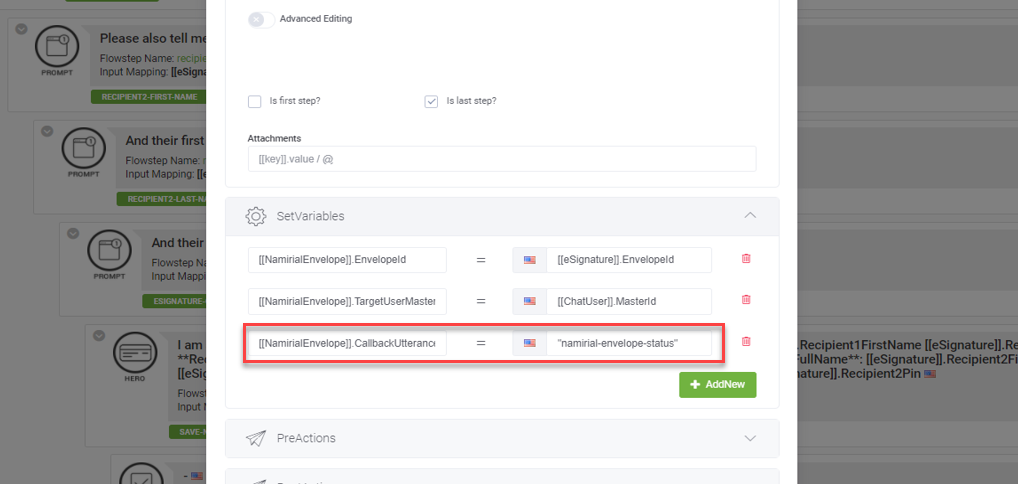Click the SetVariables section title
The width and height of the screenshot is (1018, 484).
[x=310, y=216]
